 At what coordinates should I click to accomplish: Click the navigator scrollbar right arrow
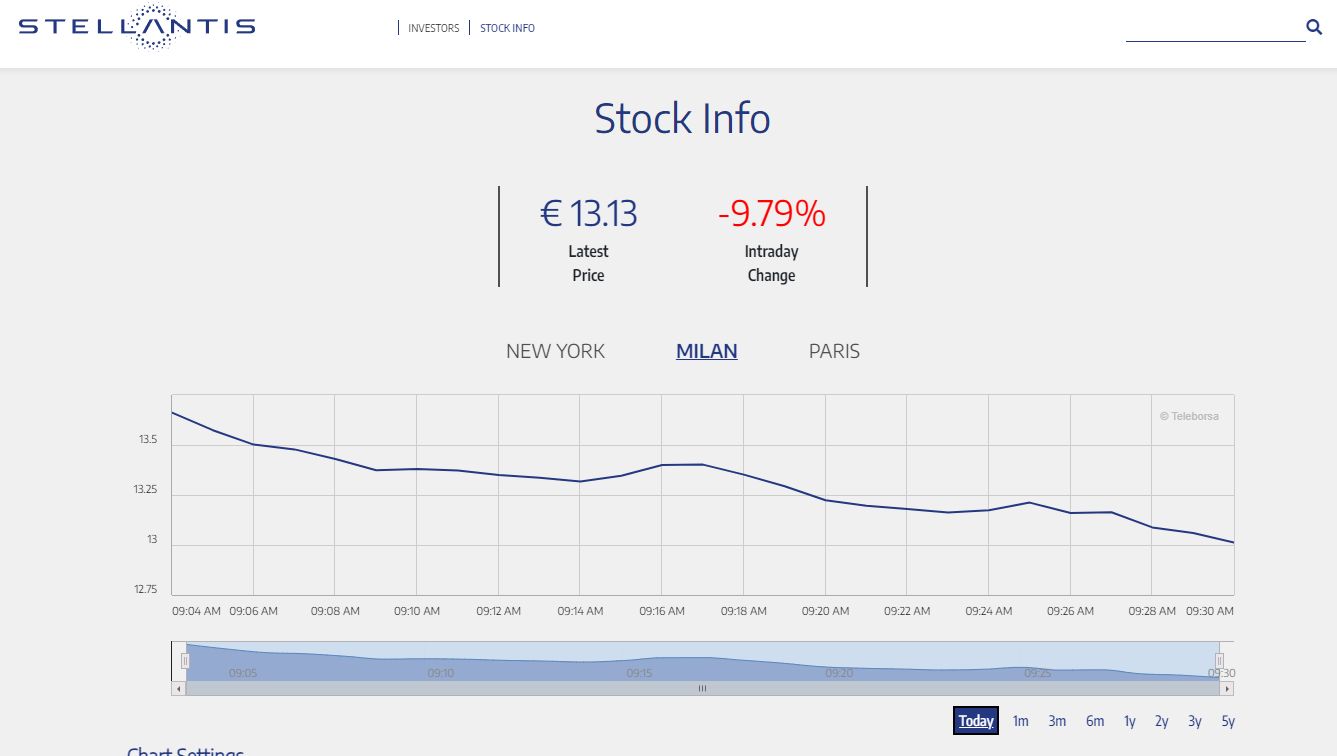pyautogui.click(x=1227, y=688)
